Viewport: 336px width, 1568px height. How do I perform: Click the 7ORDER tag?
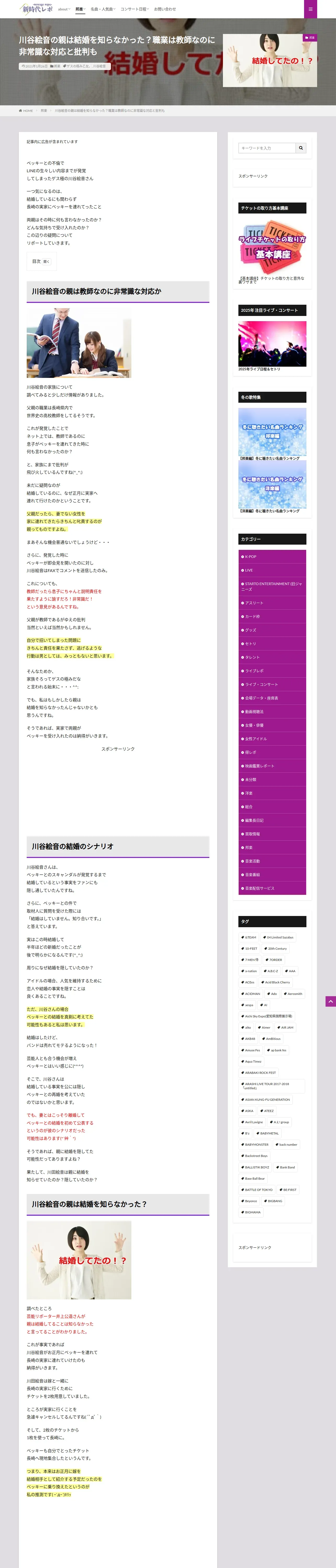pos(274,960)
